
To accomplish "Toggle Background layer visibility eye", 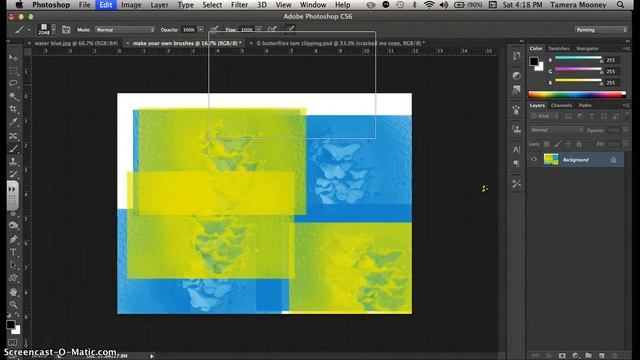I will pos(534,160).
